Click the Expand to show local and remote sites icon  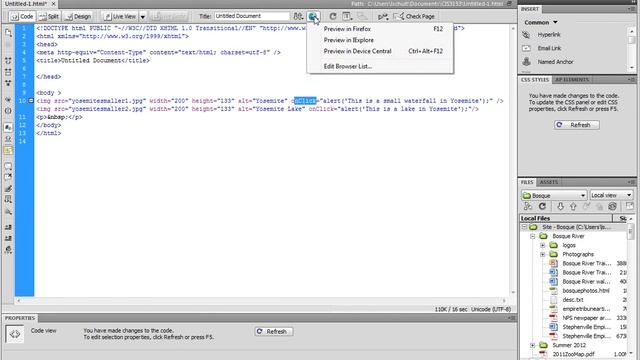click(x=629, y=207)
